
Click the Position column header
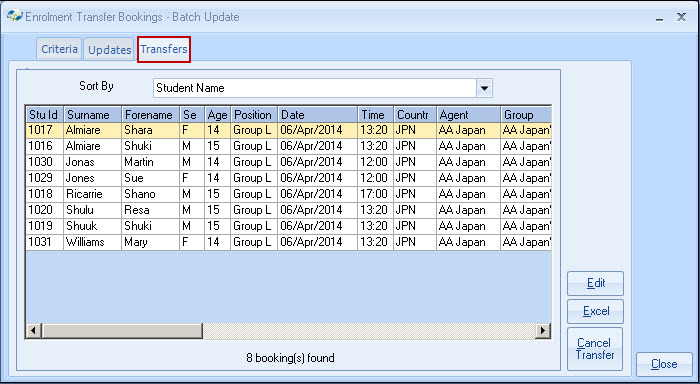(x=254, y=115)
